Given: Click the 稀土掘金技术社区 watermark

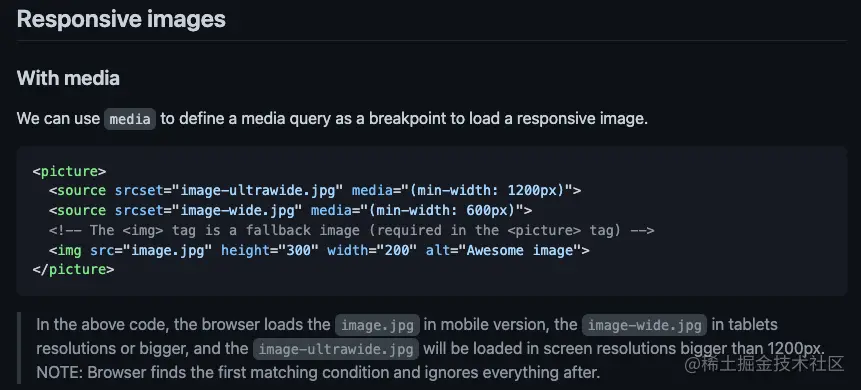Looking at the screenshot, I should (764, 364).
